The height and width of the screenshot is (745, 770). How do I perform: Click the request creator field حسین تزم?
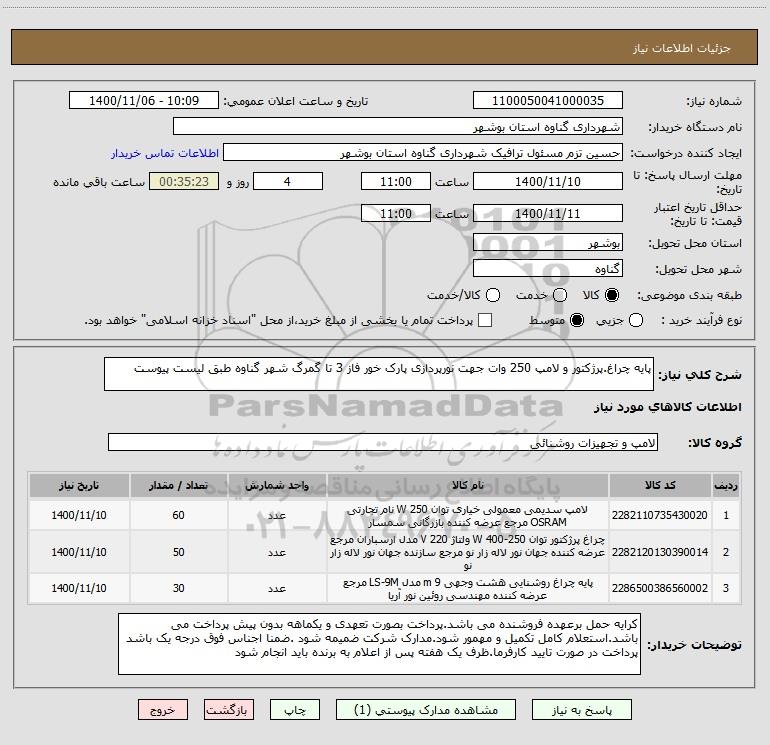pyautogui.click(x=423, y=153)
